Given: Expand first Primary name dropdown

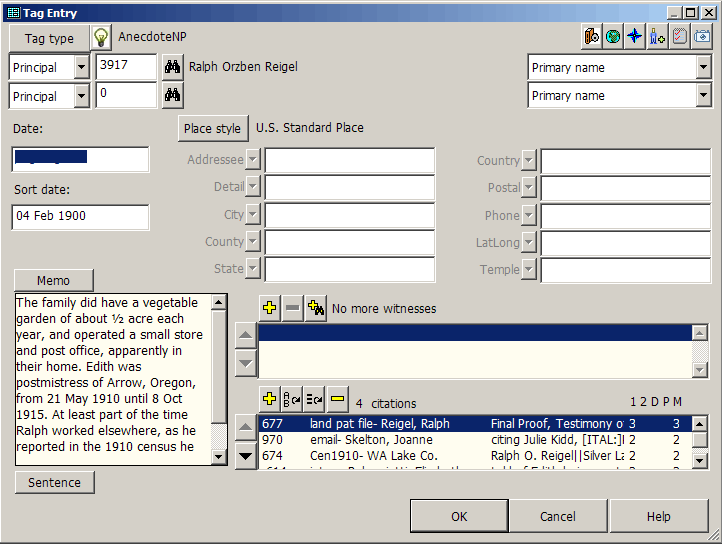Looking at the screenshot, I should tap(703, 67).
